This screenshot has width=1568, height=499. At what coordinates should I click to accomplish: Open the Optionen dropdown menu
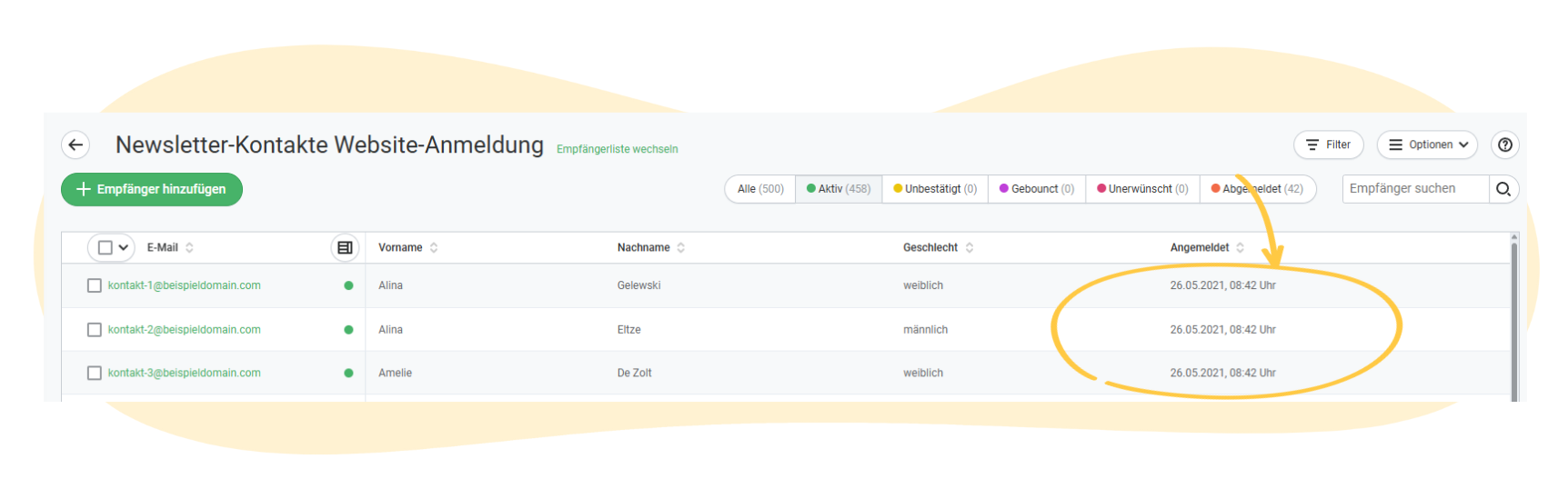tap(1427, 145)
